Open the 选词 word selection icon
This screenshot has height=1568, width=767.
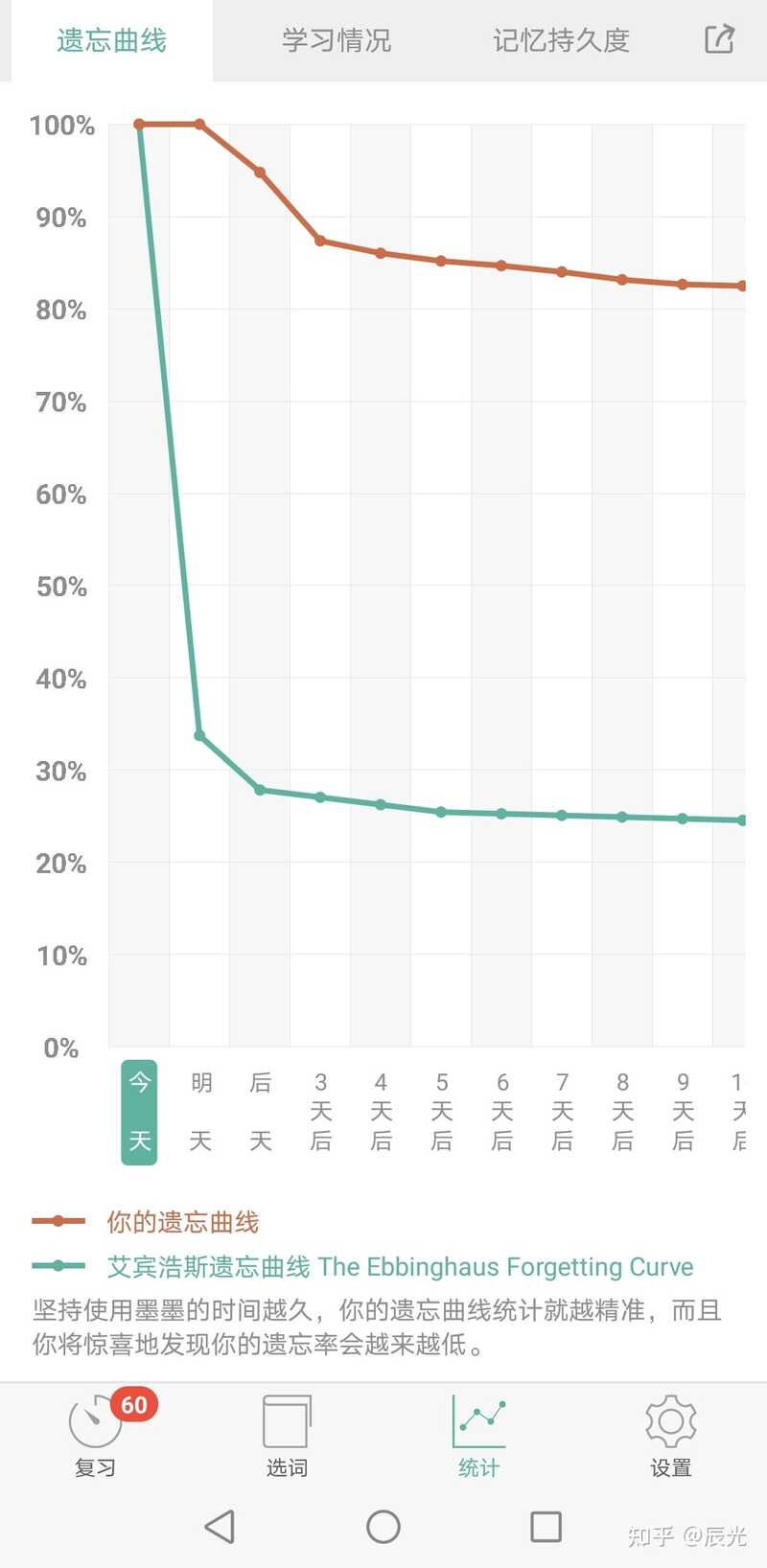(287, 1420)
